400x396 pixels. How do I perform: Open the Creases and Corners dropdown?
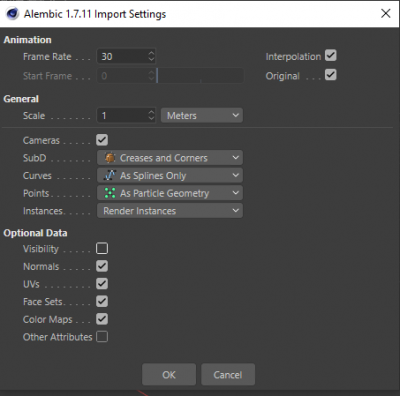click(170, 158)
